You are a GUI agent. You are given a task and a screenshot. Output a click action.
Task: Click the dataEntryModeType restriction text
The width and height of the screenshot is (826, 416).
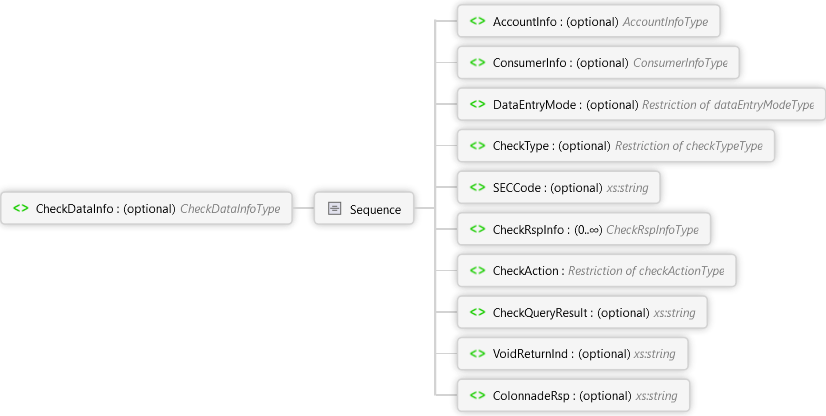(x=728, y=104)
